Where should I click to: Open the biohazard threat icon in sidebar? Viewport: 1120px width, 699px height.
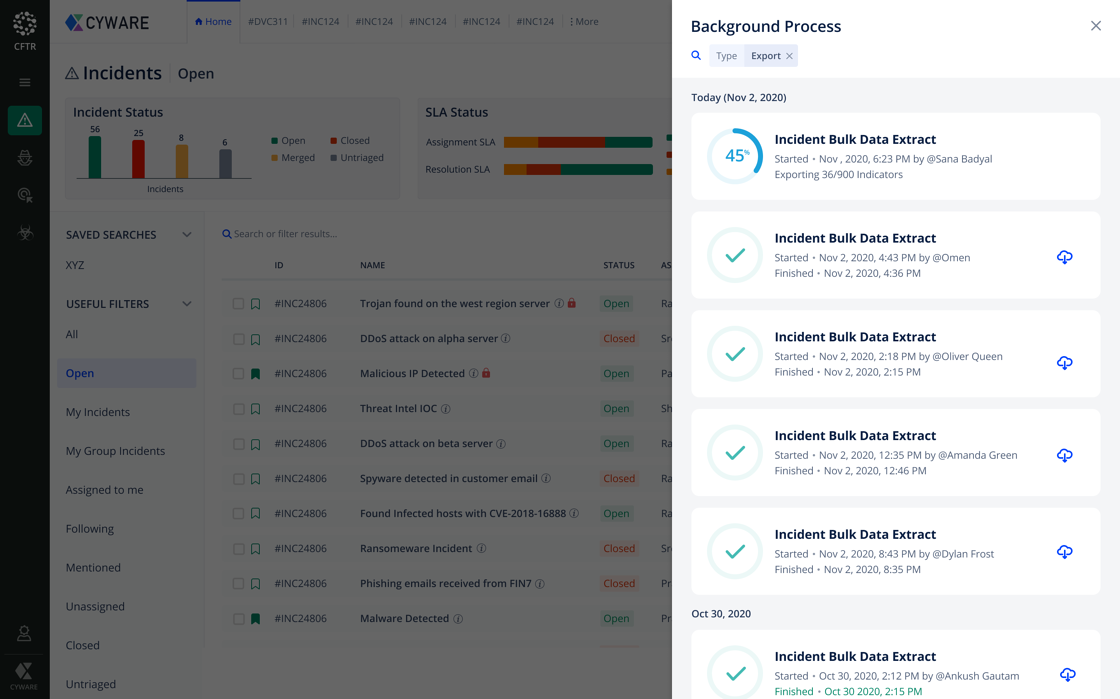click(25, 233)
